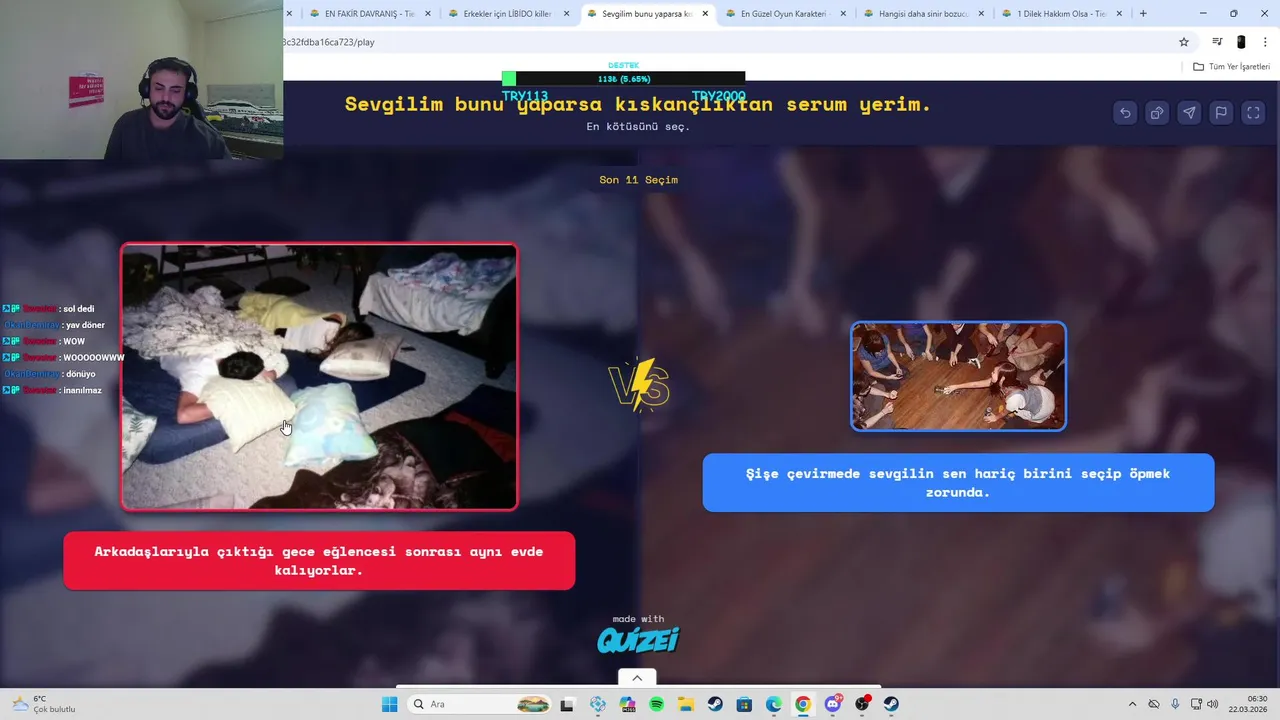Switch to the "EN FAKİR DAVRANIŞ" tab
Image resolution: width=1280 pixels, height=720 pixels.
point(369,14)
